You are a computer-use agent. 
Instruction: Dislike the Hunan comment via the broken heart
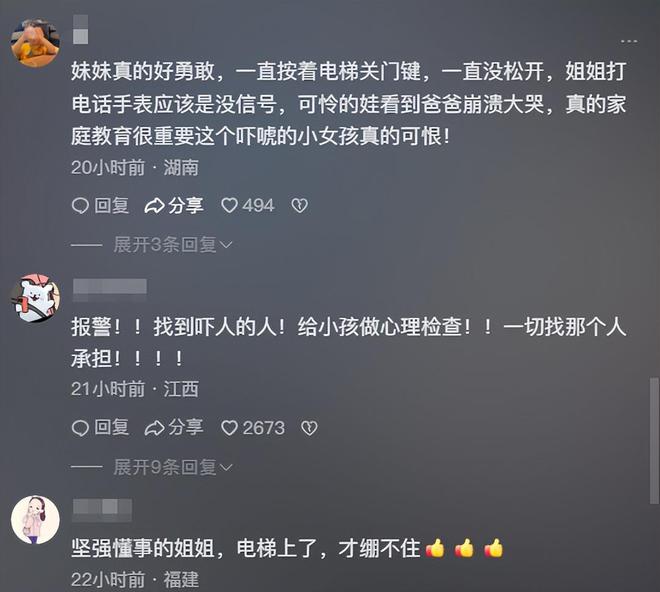300,205
